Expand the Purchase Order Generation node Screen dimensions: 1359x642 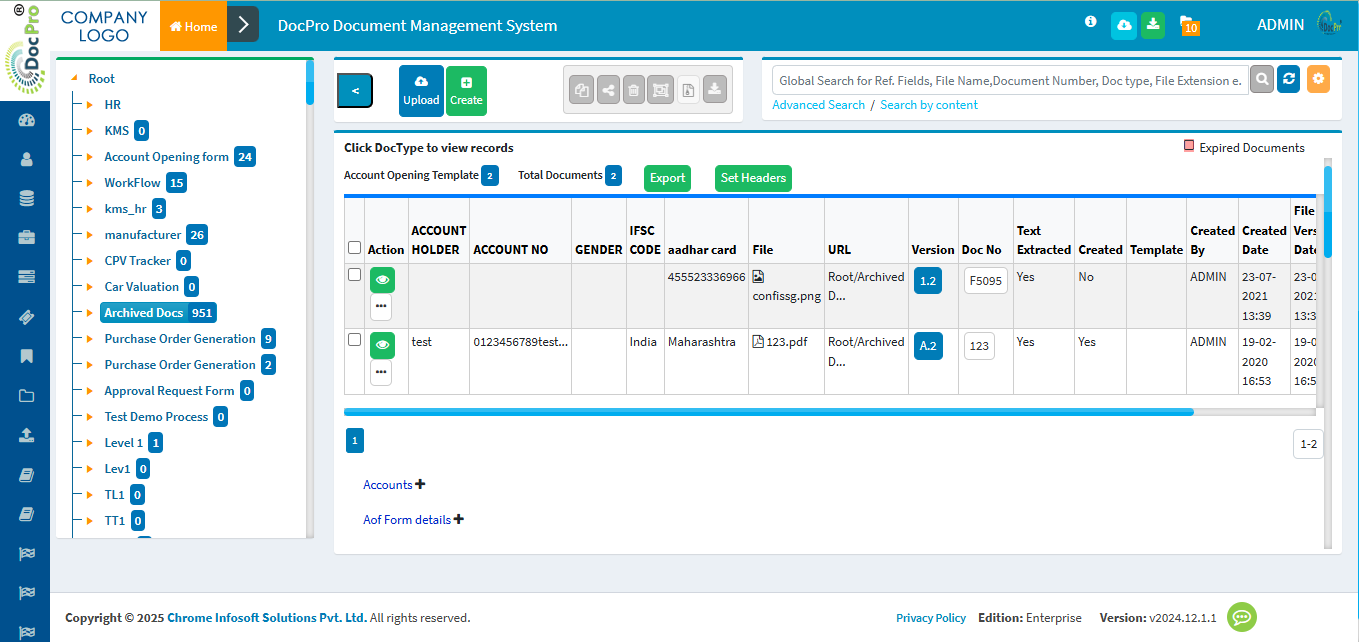pyautogui.click(x=88, y=338)
